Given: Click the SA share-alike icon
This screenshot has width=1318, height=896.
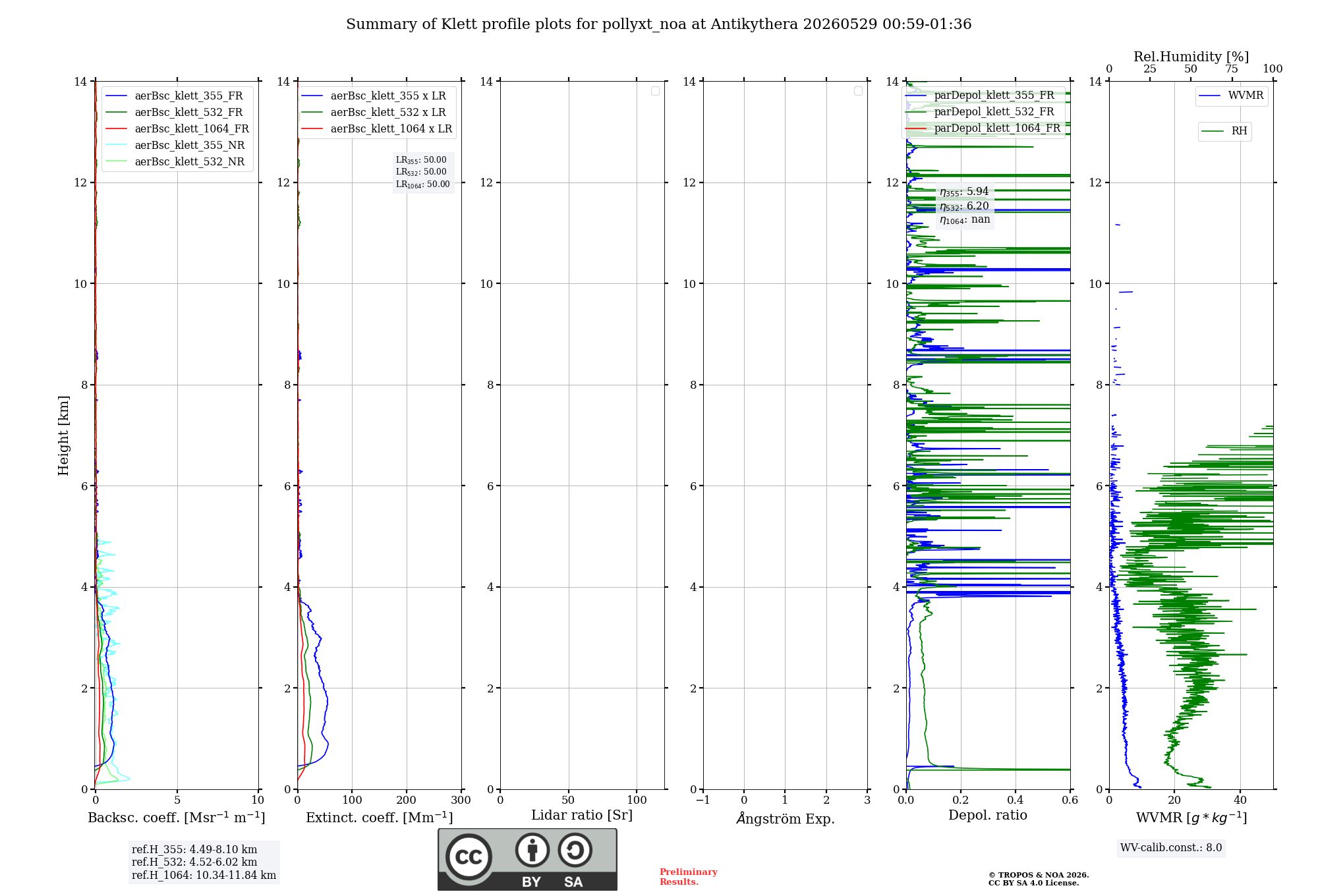Looking at the screenshot, I should [575, 850].
